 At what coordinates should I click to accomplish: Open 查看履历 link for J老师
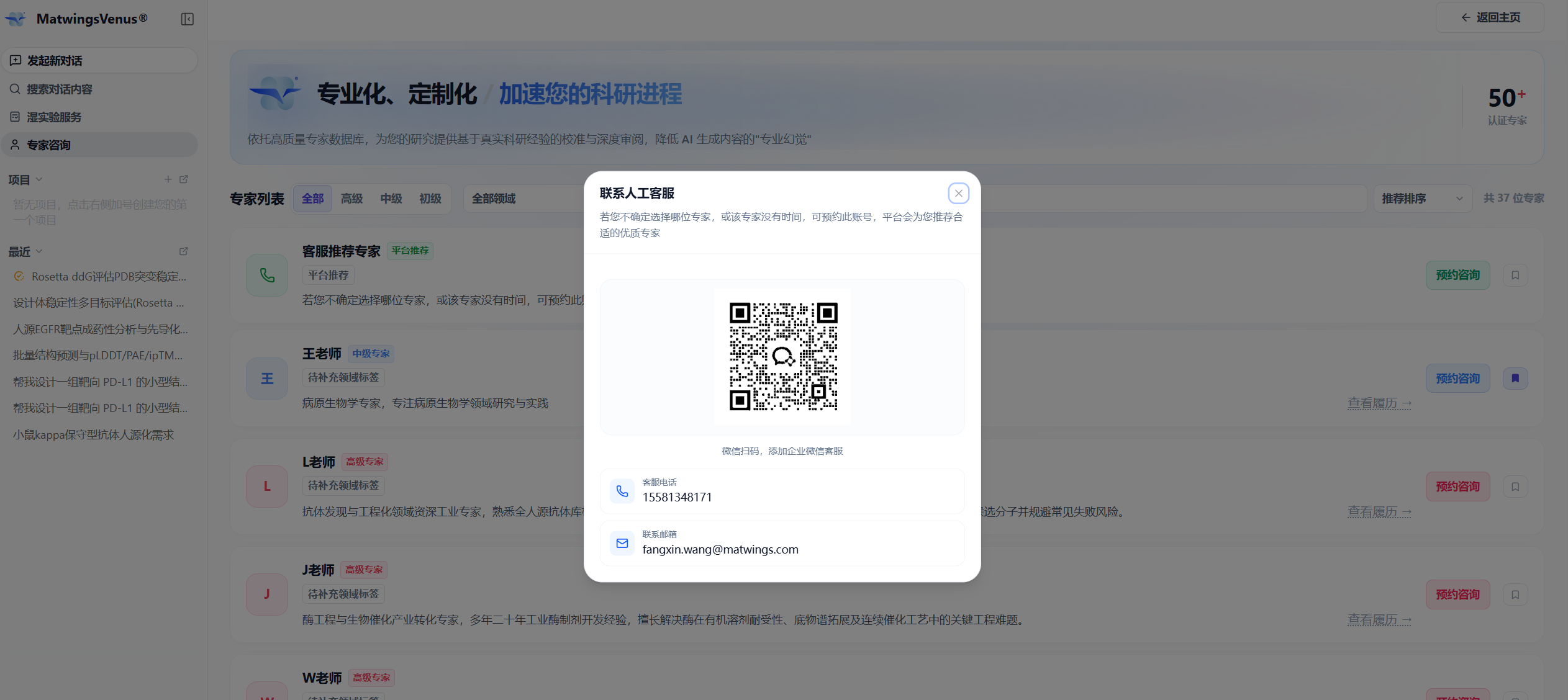[x=1379, y=620]
